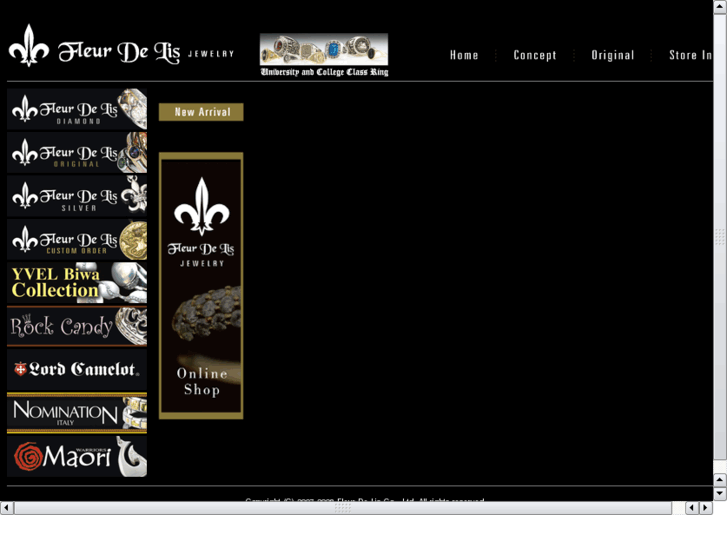This screenshot has width=727, height=545.
Task: Open the Nomination Italy brand banner
Action: 77,413
